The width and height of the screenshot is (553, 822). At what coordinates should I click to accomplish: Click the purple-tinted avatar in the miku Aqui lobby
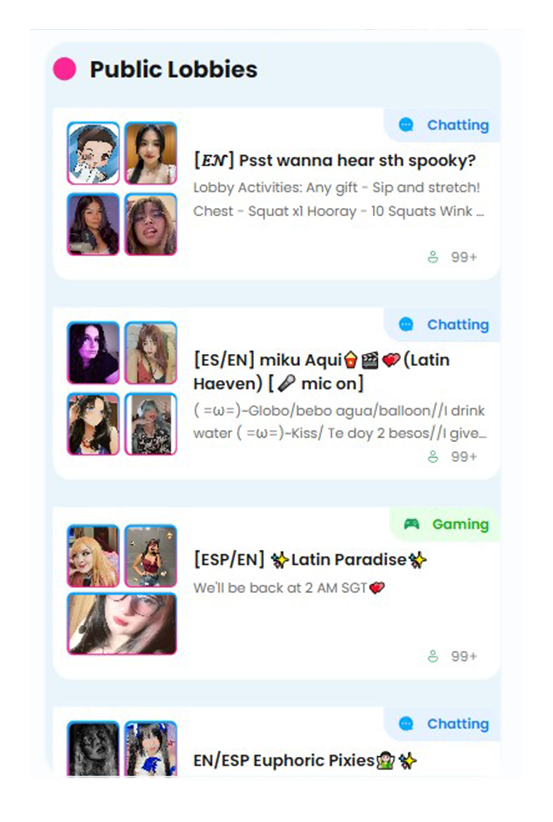(93, 353)
